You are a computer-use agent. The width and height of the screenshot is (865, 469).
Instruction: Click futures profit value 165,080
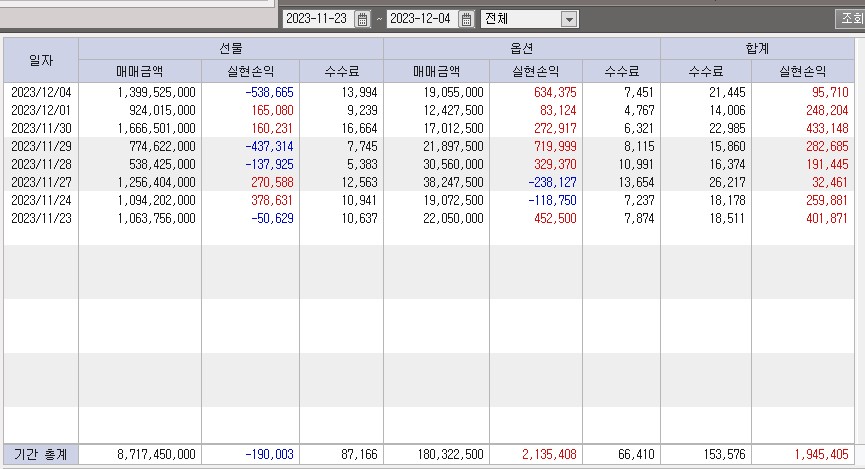coord(273,110)
